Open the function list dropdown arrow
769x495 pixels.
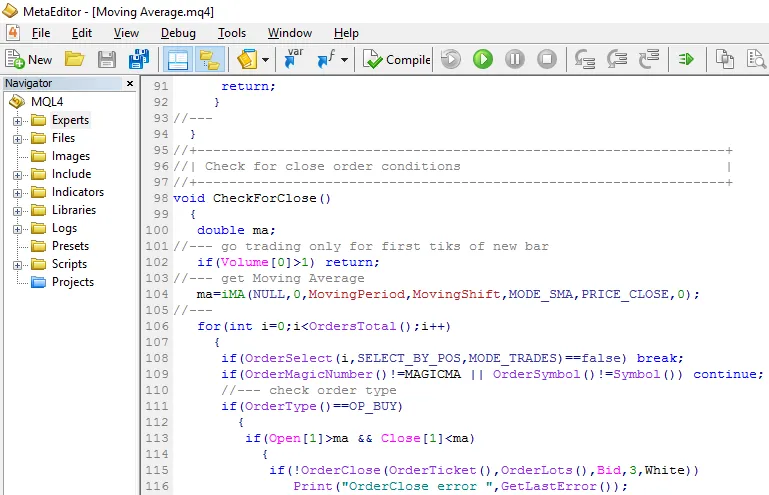coord(344,60)
